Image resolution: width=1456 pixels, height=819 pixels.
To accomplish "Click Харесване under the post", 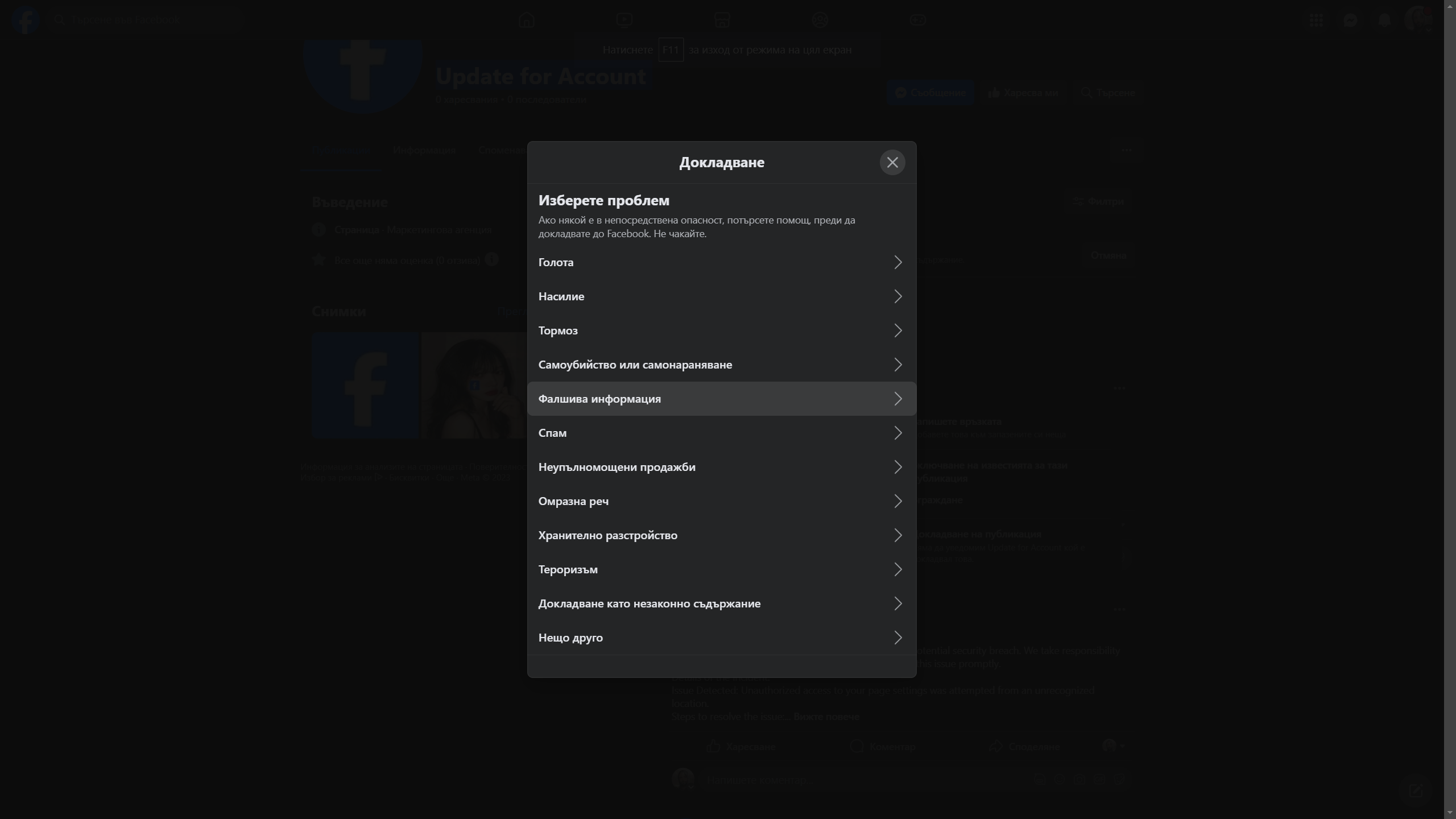I will point(741,747).
